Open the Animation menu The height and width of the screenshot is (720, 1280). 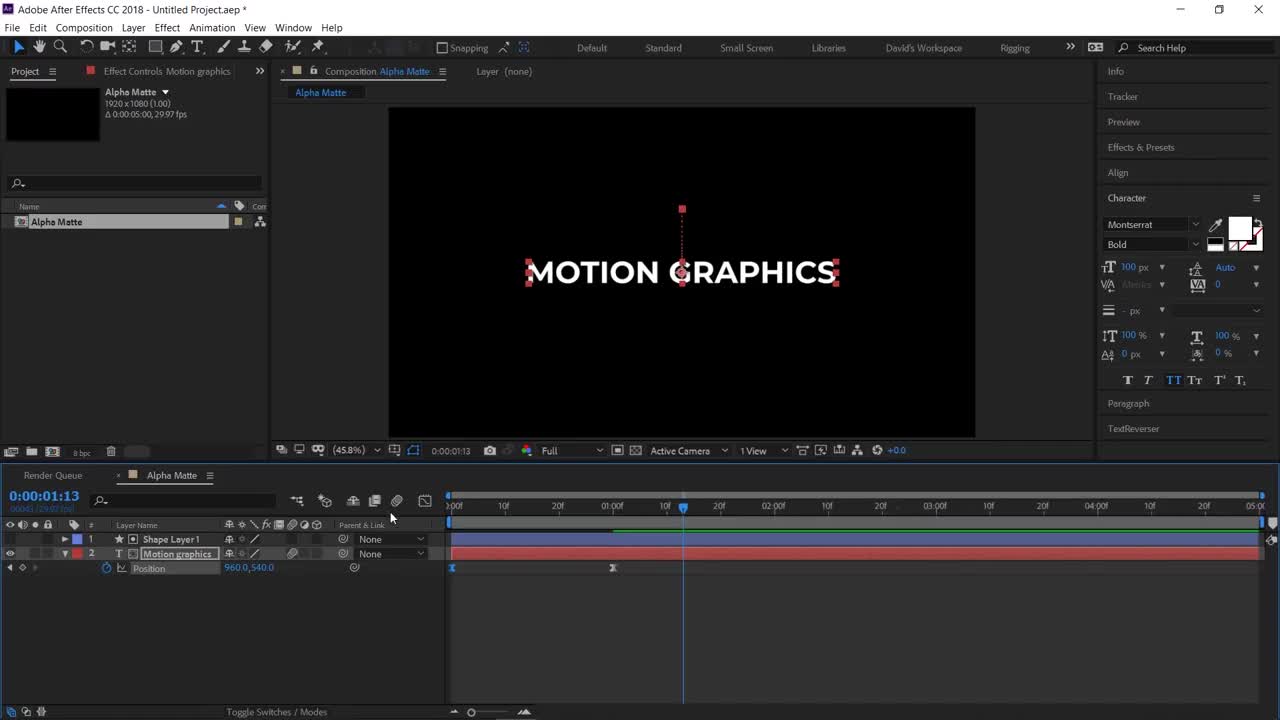pyautogui.click(x=212, y=27)
